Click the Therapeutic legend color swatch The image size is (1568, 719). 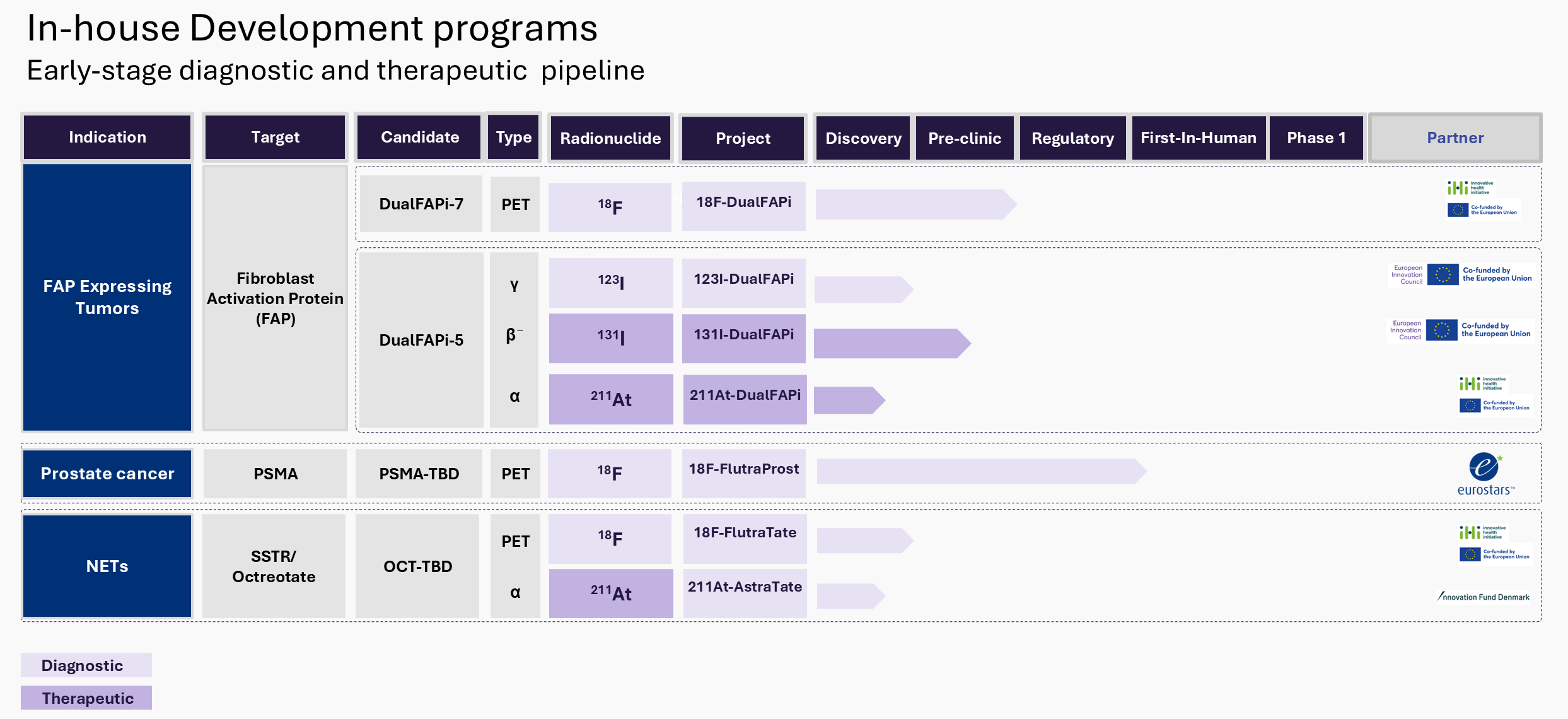[x=86, y=698]
